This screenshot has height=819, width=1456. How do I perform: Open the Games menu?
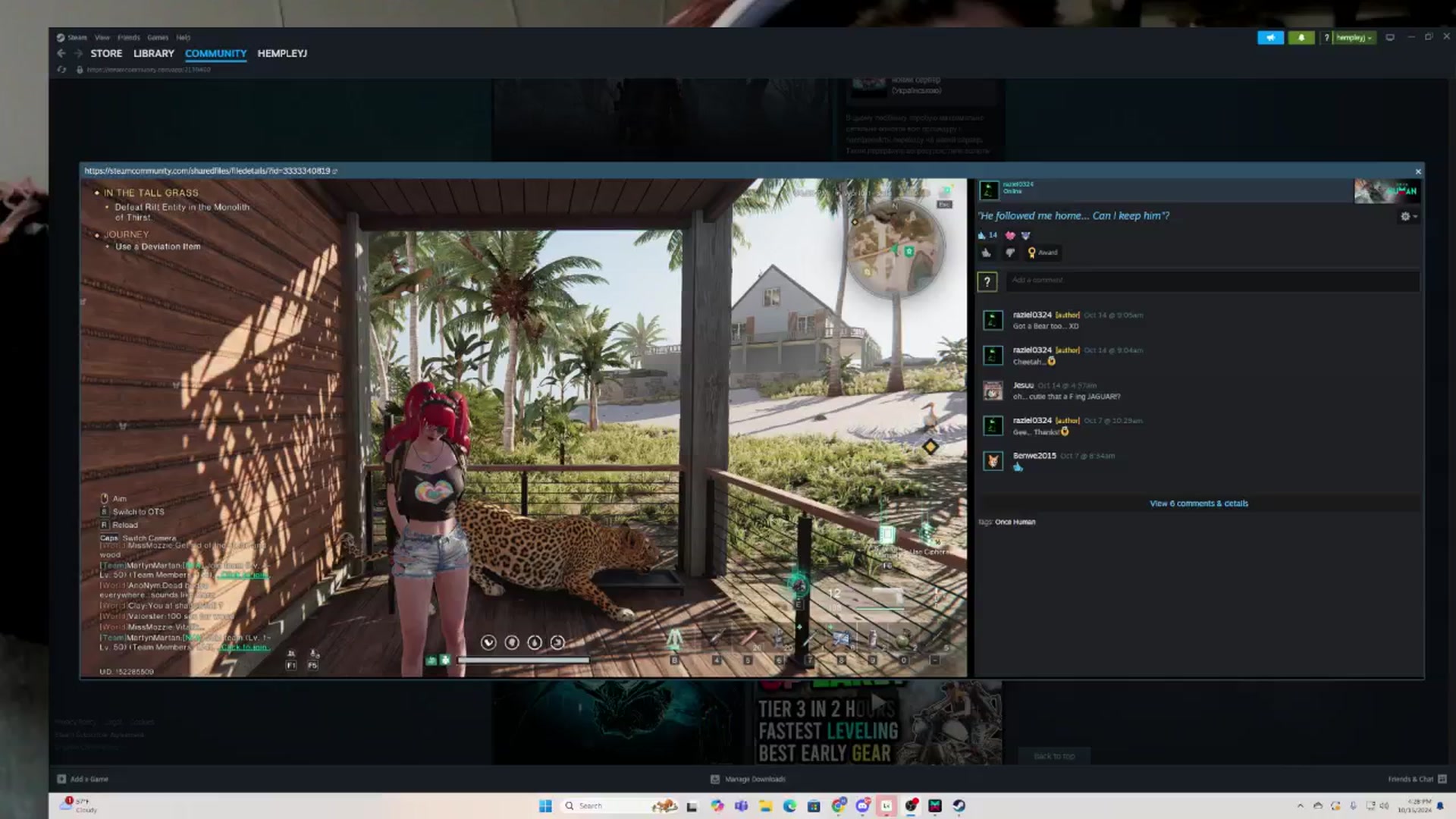pyautogui.click(x=158, y=37)
